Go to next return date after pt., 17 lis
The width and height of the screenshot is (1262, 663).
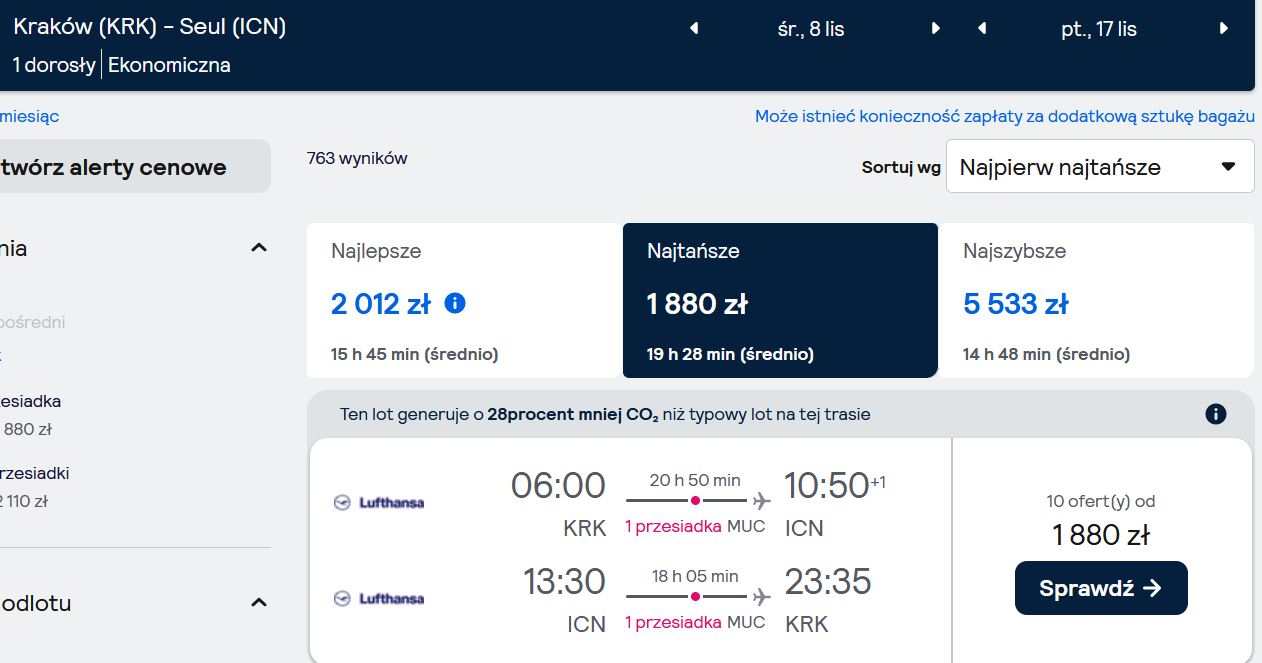point(1223,29)
